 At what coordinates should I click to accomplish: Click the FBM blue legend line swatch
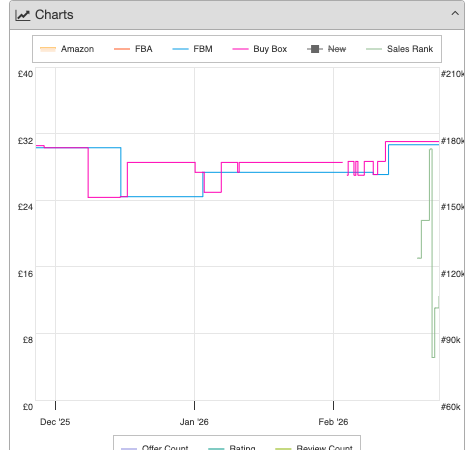180,49
